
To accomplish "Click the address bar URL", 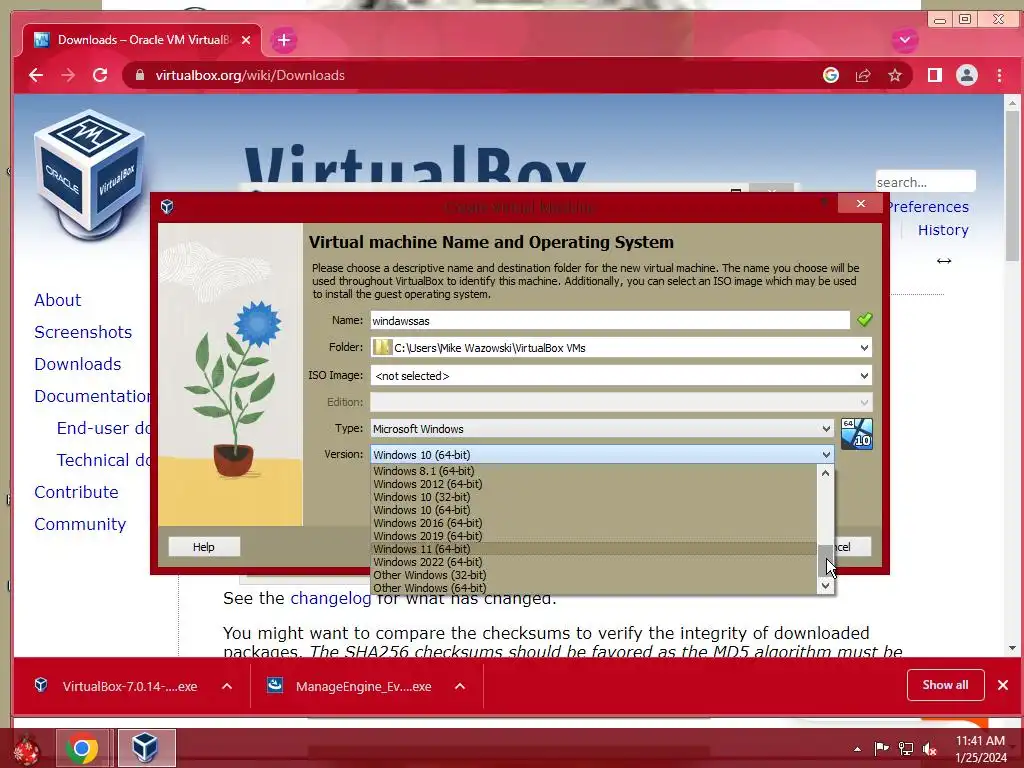I will tap(250, 75).
